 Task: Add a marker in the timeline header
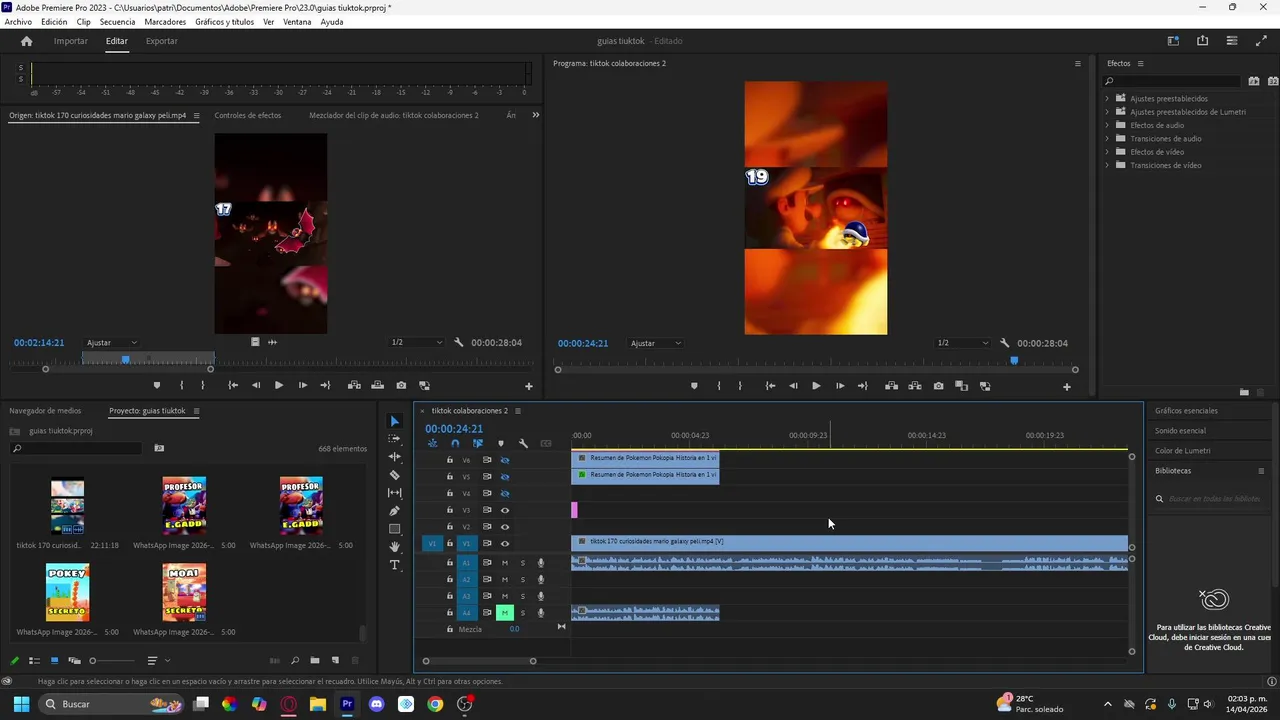pos(501,443)
